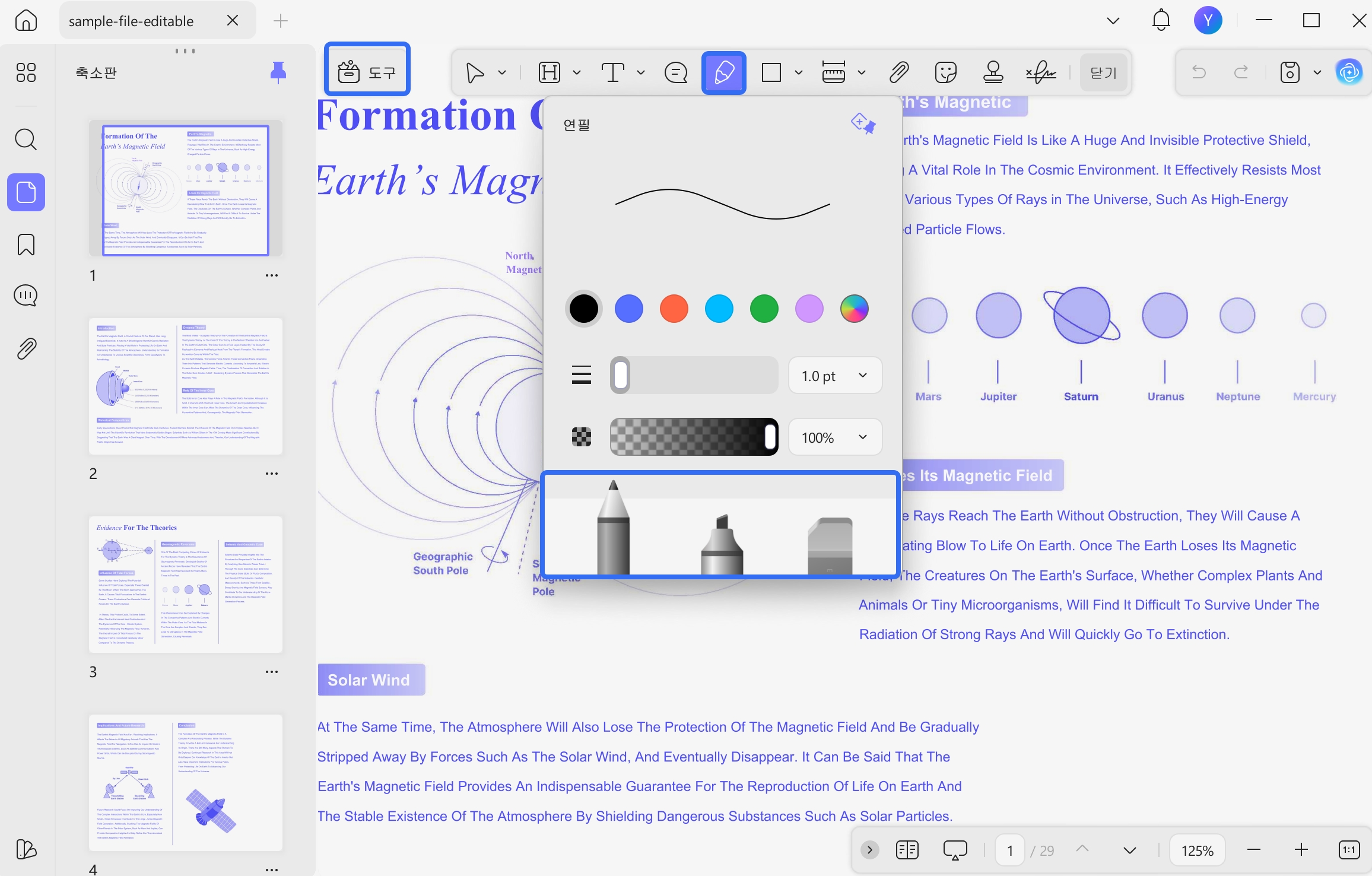Open more options for page 2
This screenshot has width=1372, height=876.
pyautogui.click(x=272, y=474)
